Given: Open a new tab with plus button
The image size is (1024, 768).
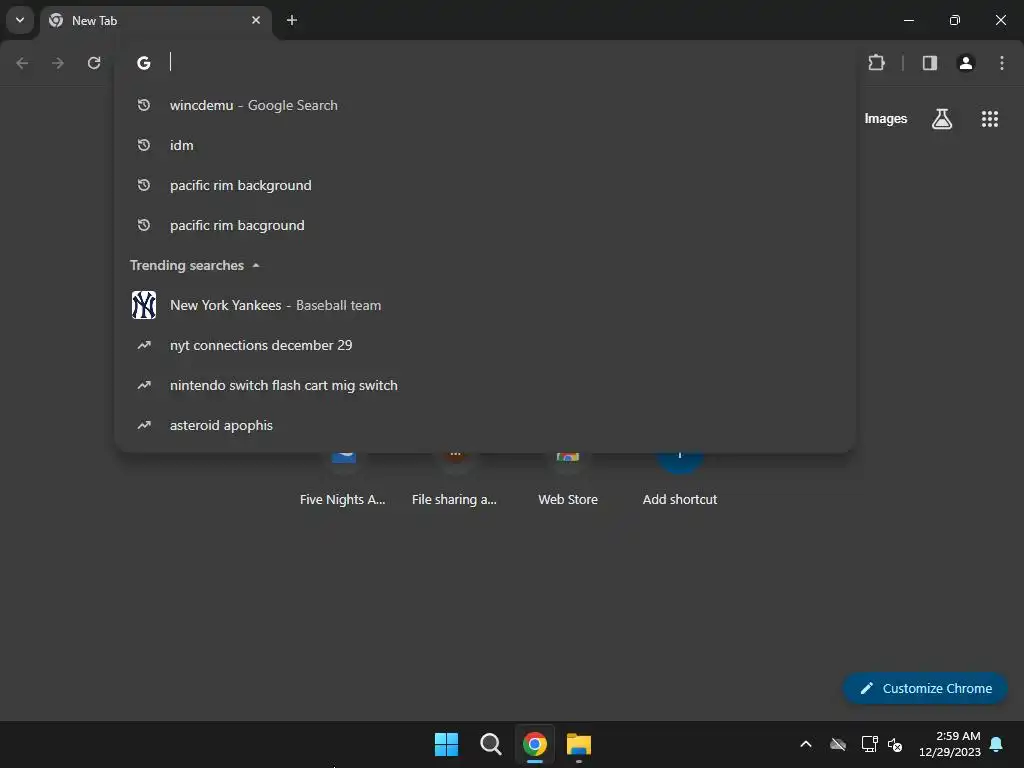Looking at the screenshot, I should 292,20.
